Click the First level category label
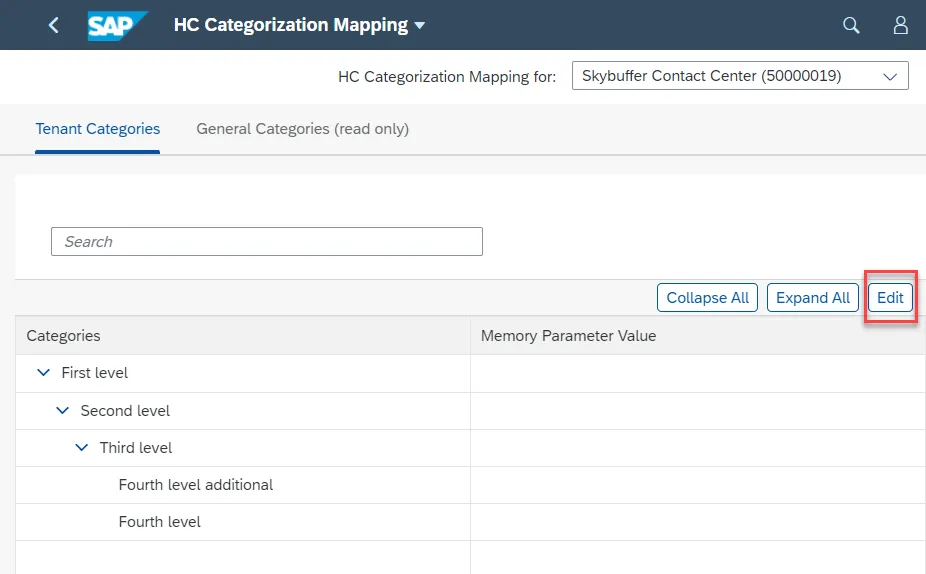The image size is (926, 574). pos(94,373)
